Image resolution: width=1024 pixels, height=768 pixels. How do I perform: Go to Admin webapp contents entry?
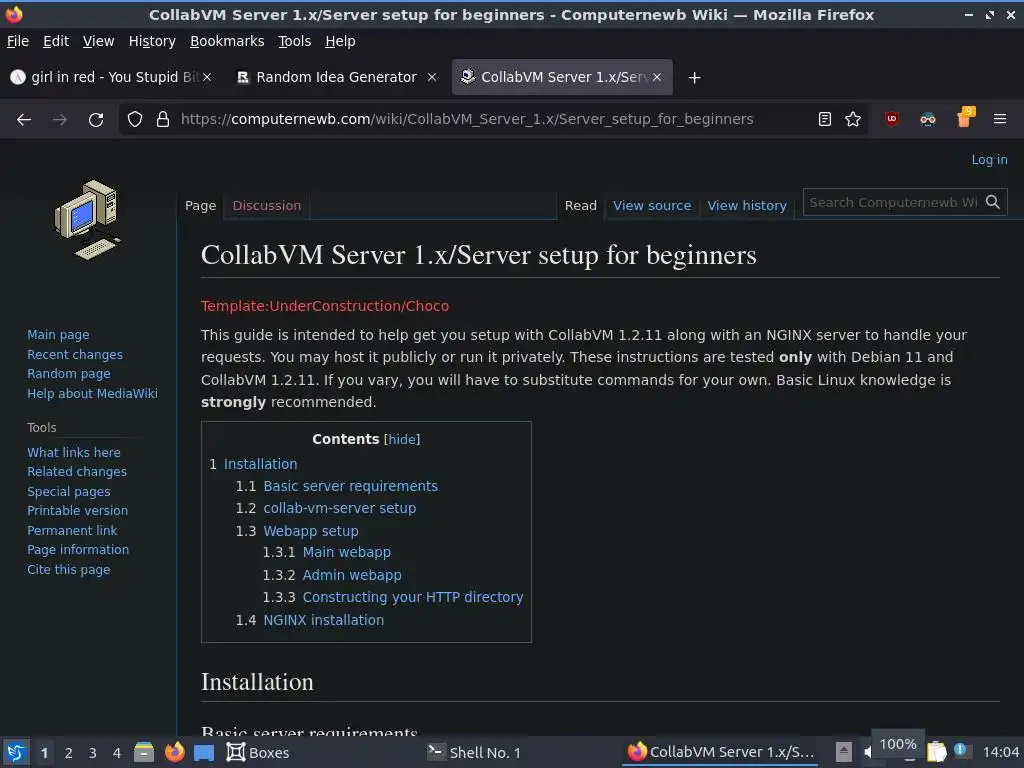coord(352,575)
